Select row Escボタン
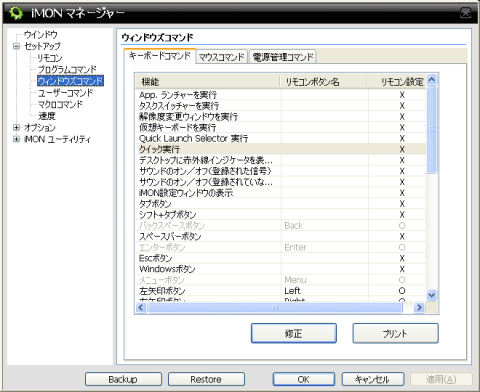 click(x=281, y=258)
